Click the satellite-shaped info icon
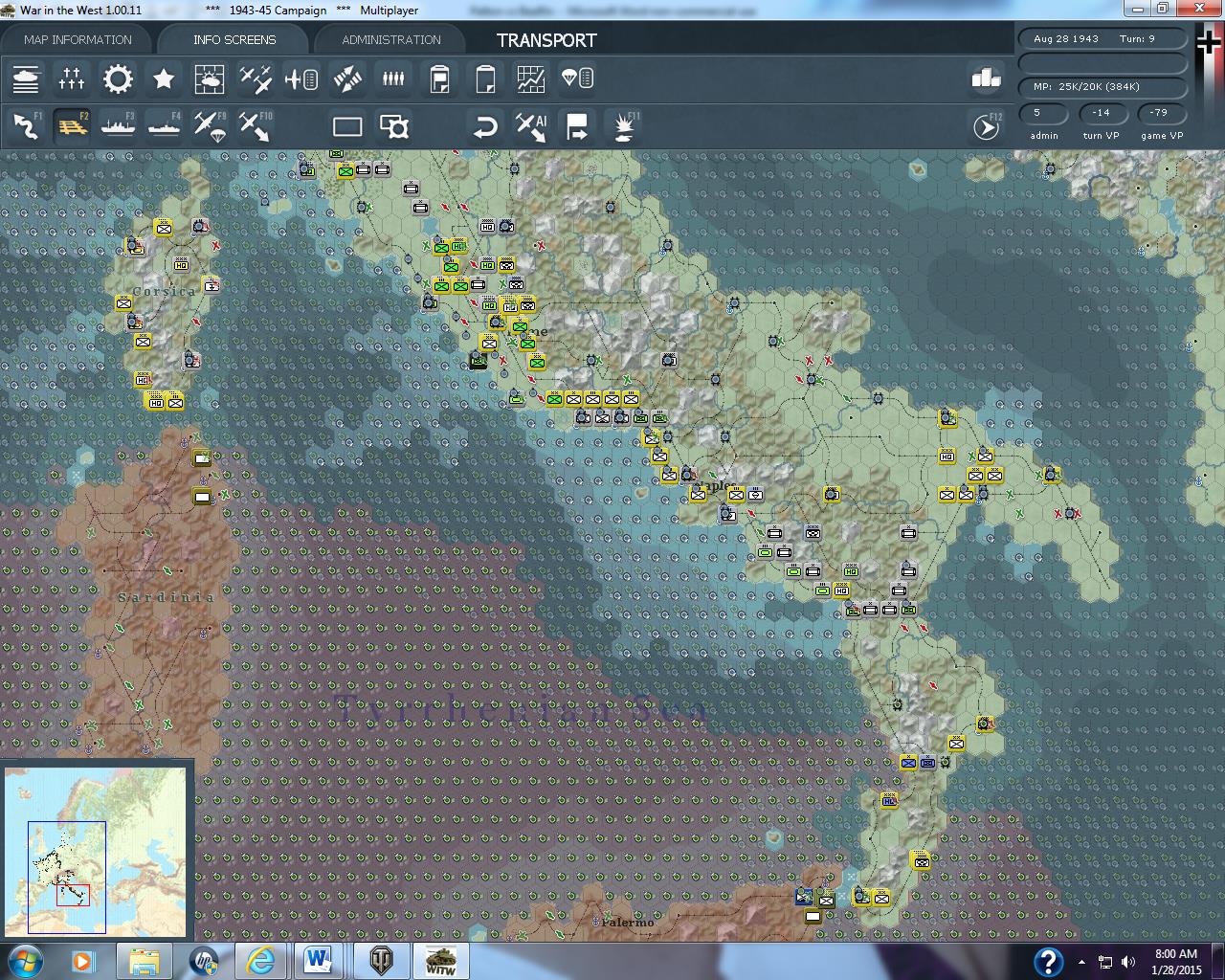This screenshot has height=980, width=1225. coord(347,78)
